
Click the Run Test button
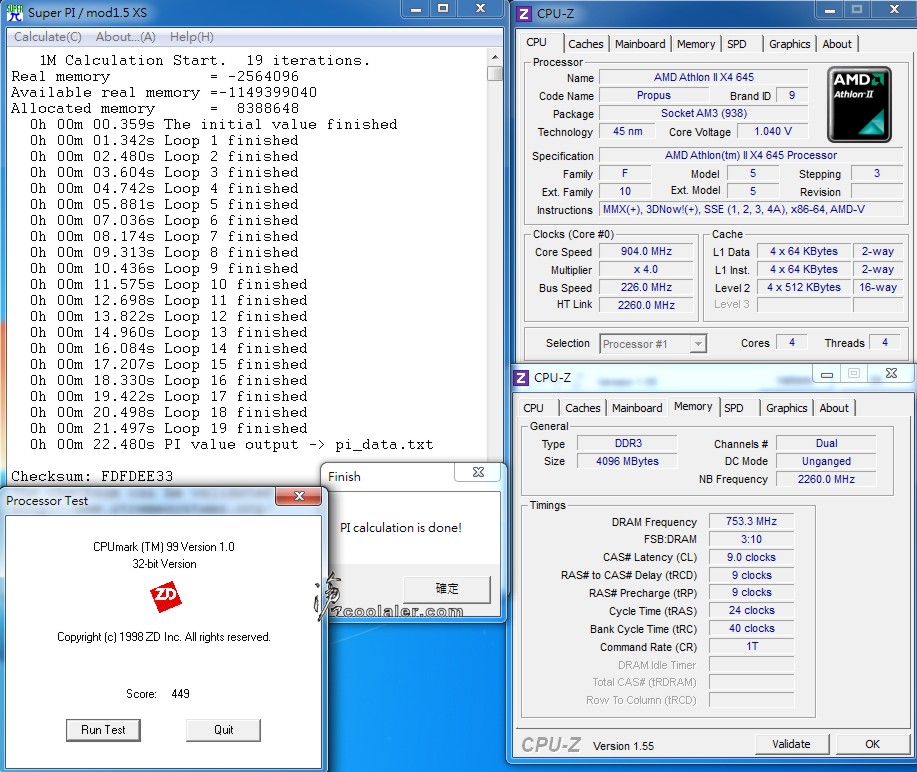(103, 730)
